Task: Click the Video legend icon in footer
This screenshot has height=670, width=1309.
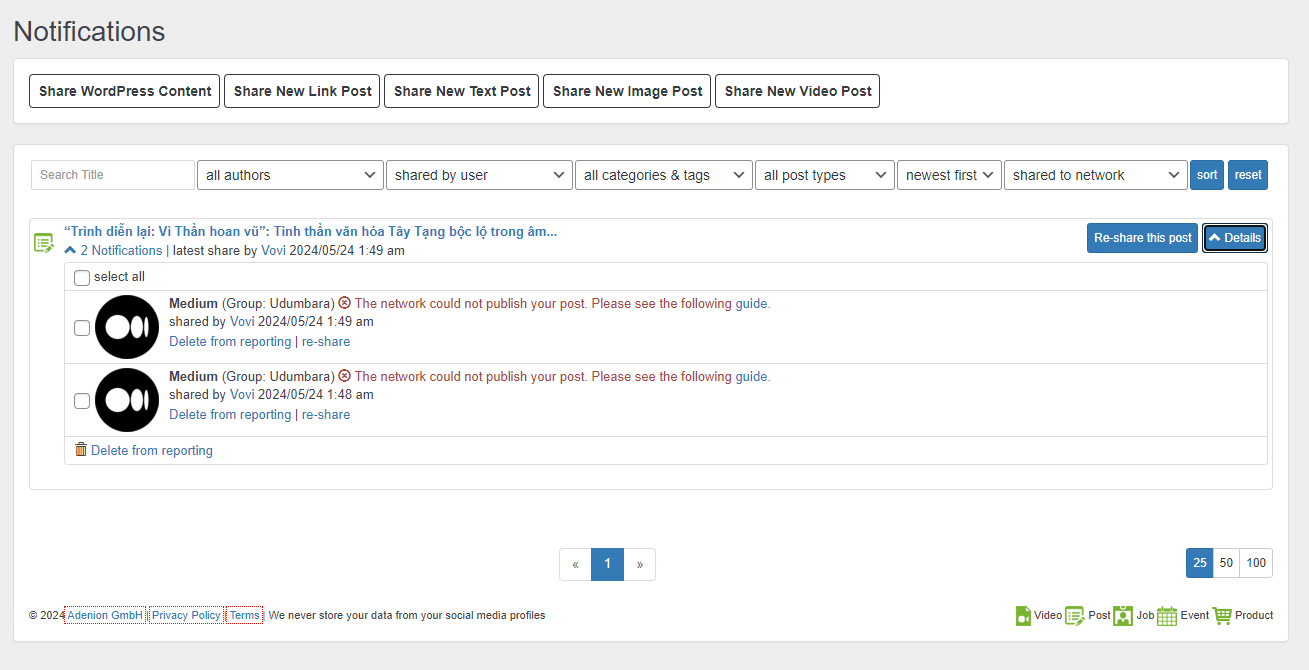Action: point(1023,616)
